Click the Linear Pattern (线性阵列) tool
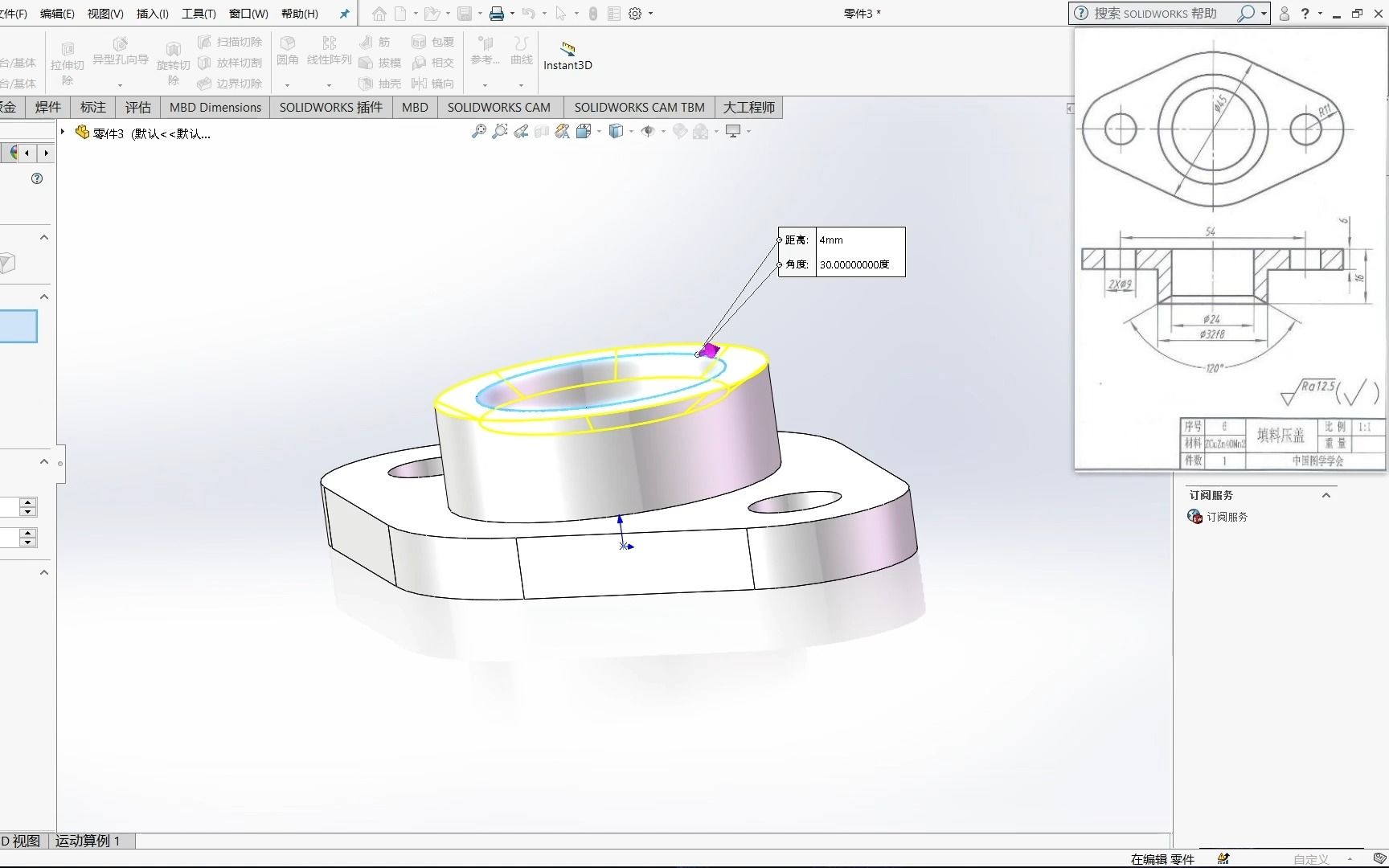The image size is (1389, 868). click(x=330, y=51)
